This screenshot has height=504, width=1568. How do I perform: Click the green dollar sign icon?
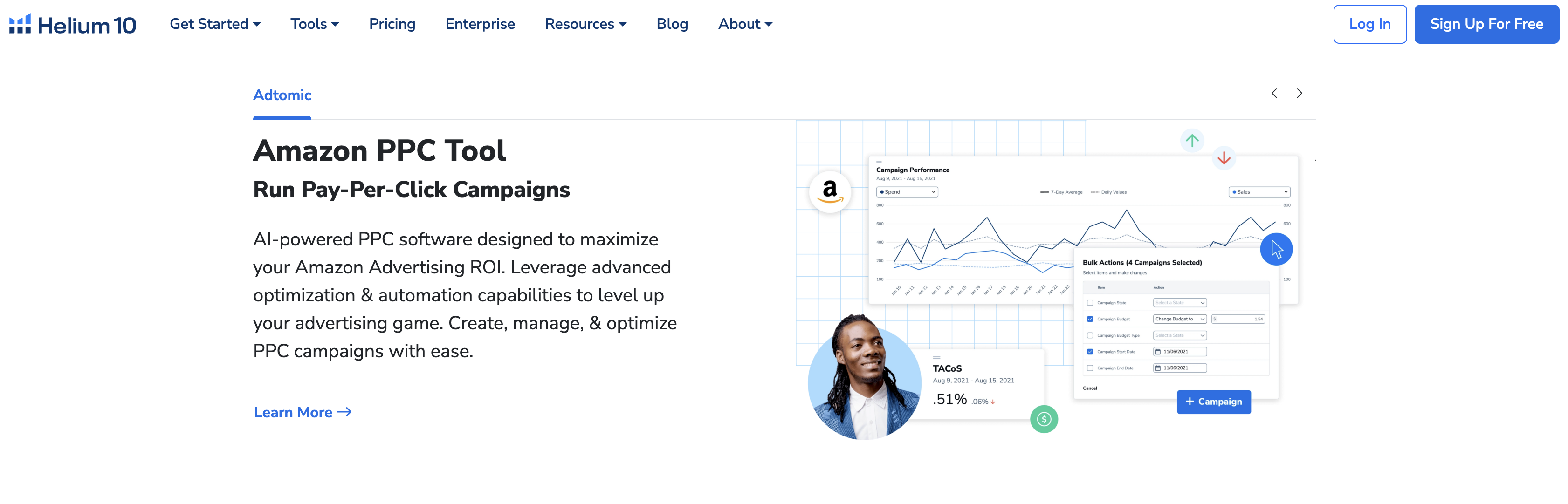pyautogui.click(x=1043, y=419)
